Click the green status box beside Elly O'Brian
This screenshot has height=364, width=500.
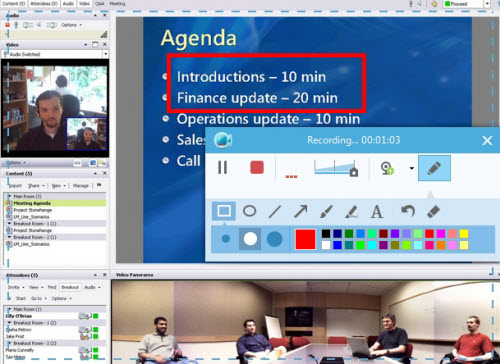coord(96,316)
